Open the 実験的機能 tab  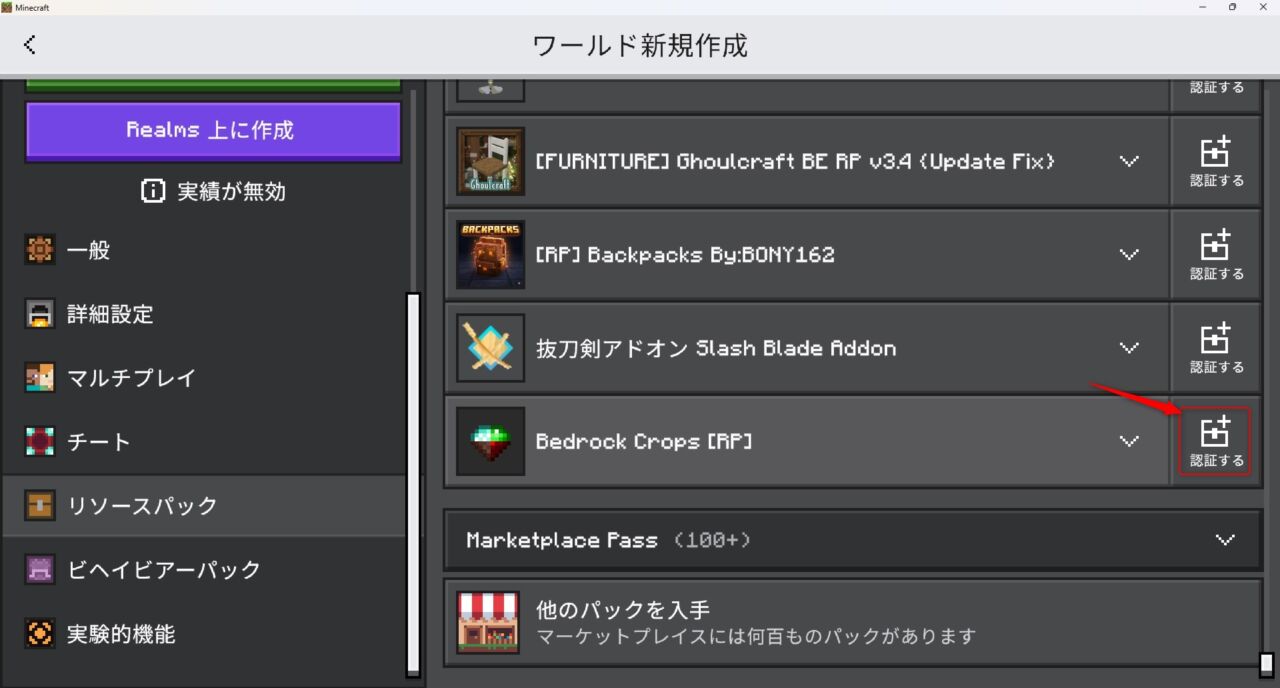[205, 634]
